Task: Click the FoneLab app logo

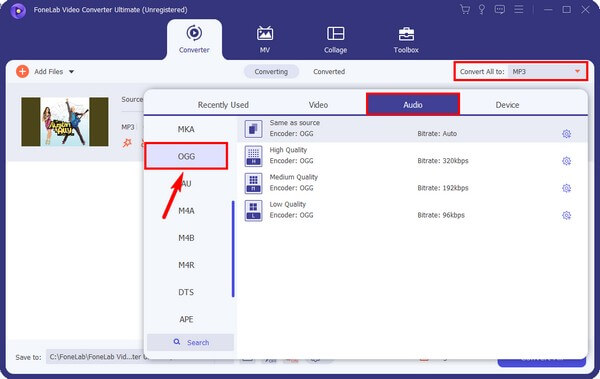Action: tap(18, 10)
